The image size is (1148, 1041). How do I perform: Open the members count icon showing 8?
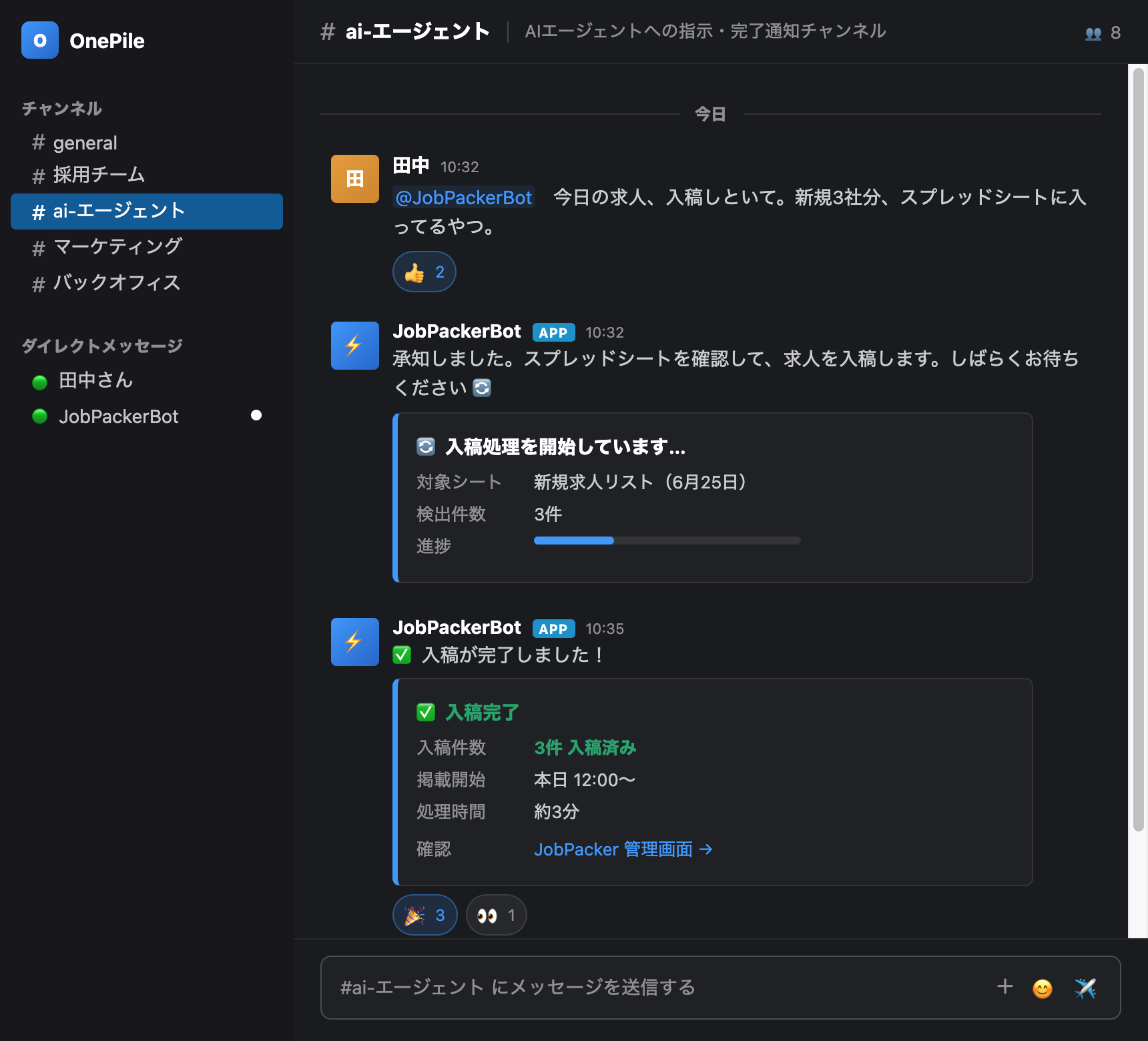1093,33
